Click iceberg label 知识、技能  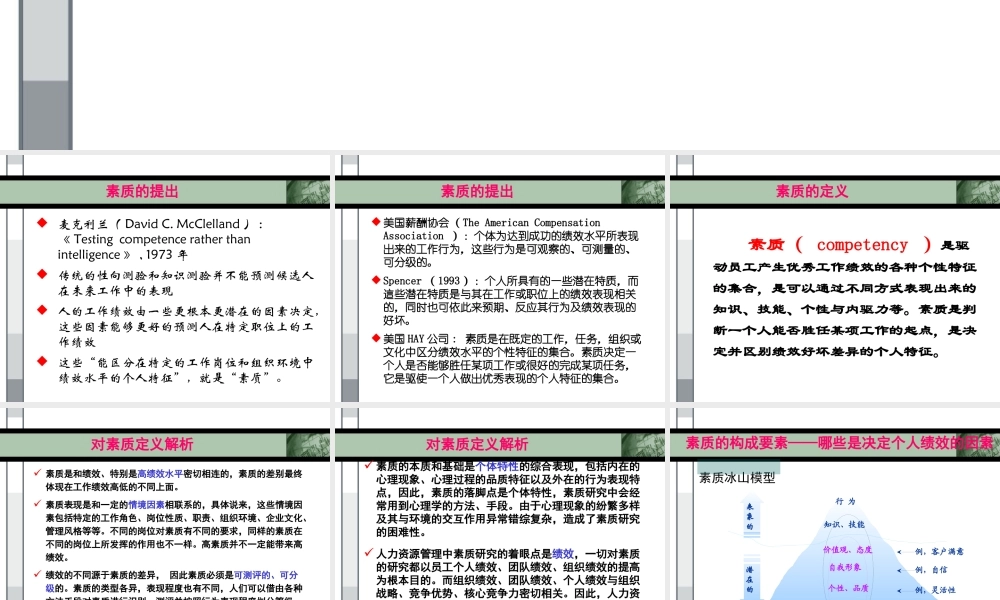[x=844, y=524]
